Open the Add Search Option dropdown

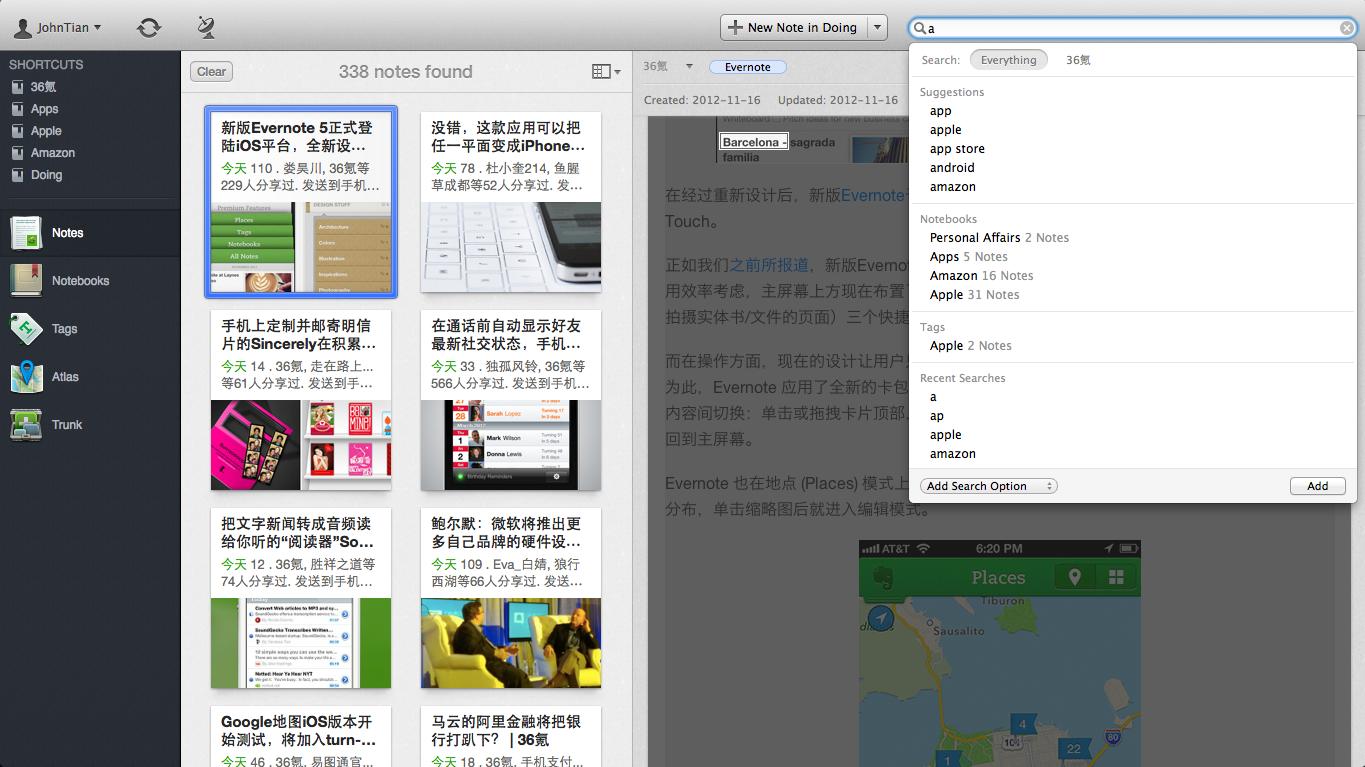pyautogui.click(x=988, y=486)
